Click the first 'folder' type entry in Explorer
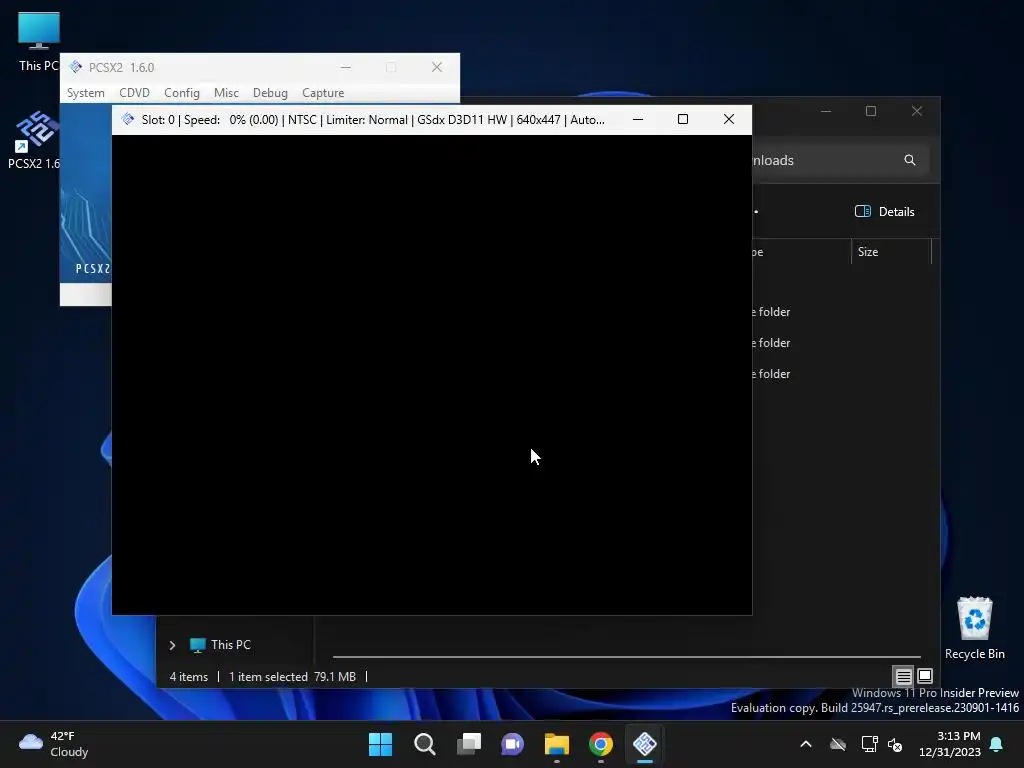This screenshot has width=1024, height=768. click(771, 312)
